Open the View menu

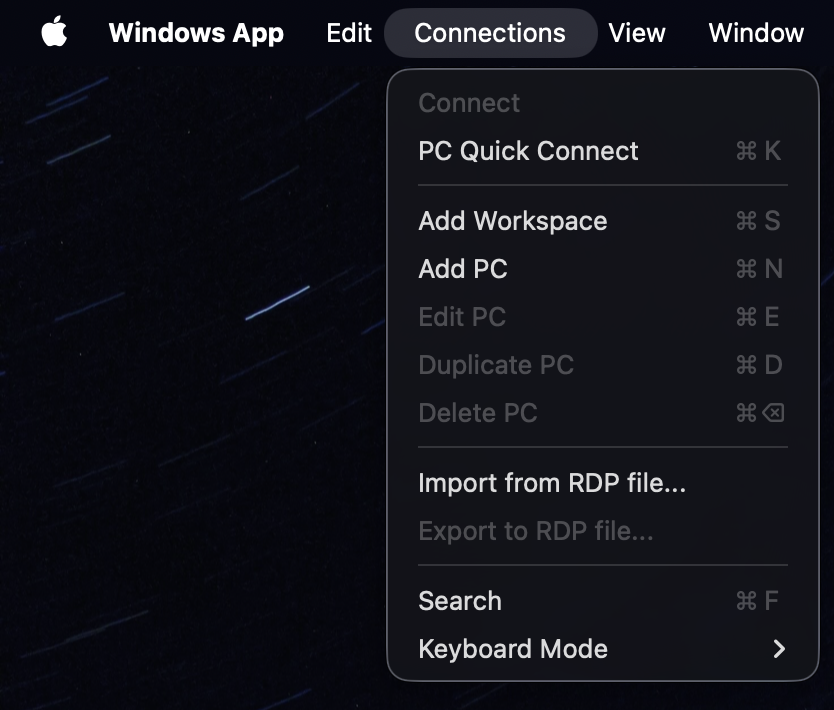637,32
